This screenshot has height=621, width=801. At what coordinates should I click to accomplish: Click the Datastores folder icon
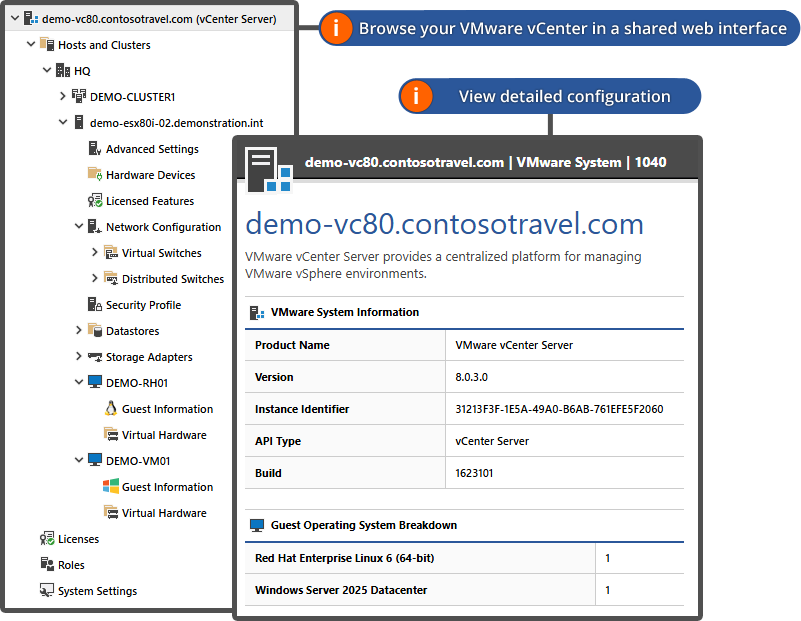coord(95,330)
